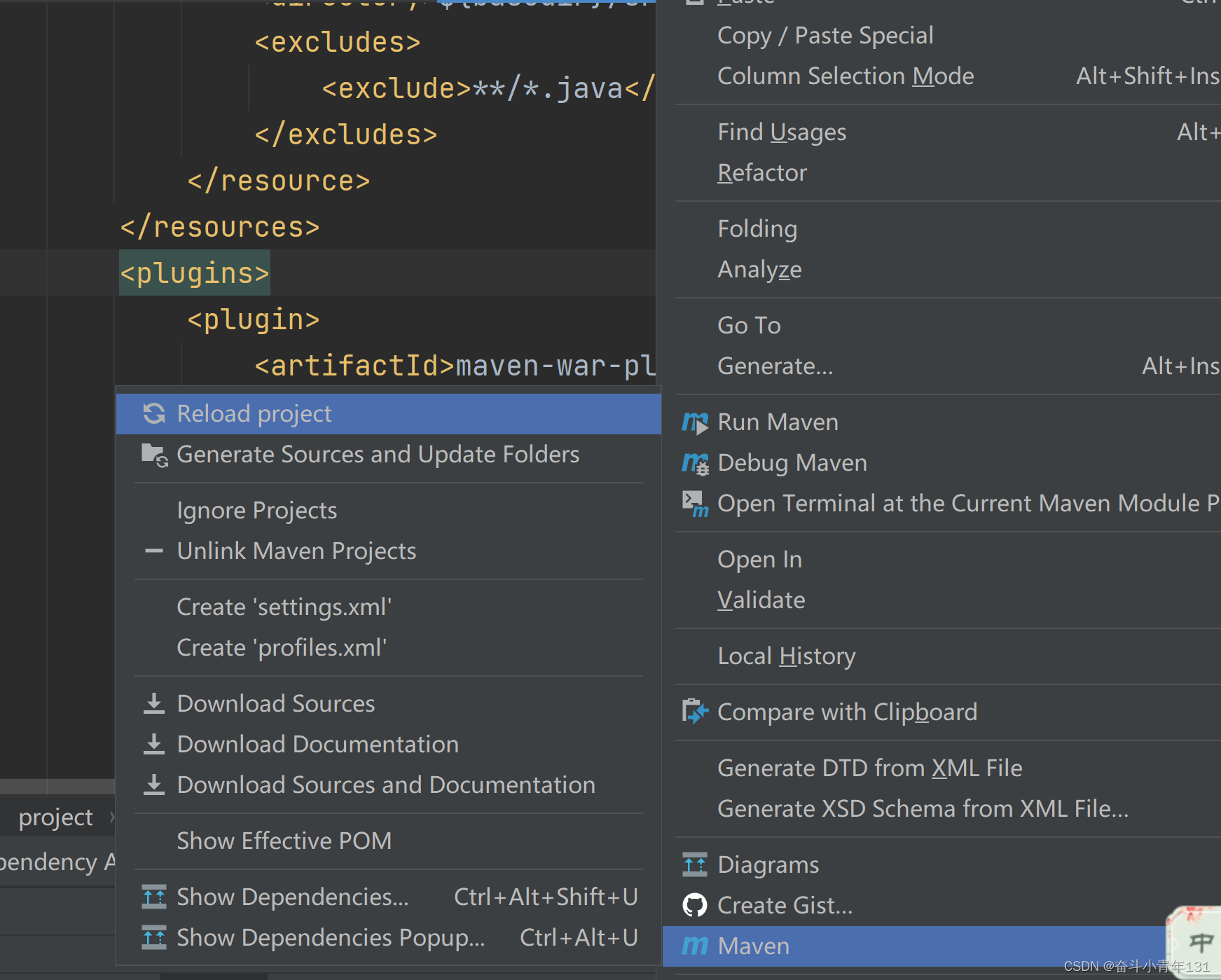This screenshot has height=980, width=1221.
Task: Select the Debug Maven icon
Action: pos(695,462)
